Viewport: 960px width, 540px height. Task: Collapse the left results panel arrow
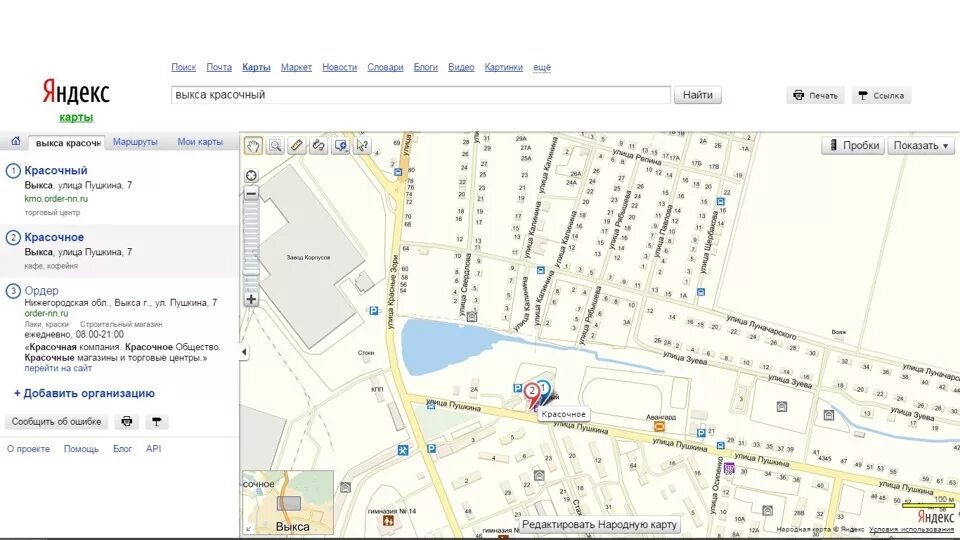[x=244, y=352]
